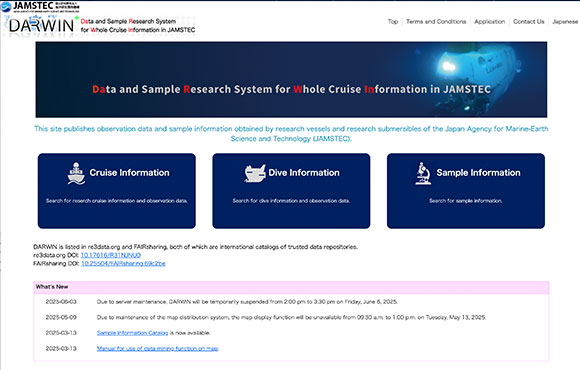Open the Application menu item
This screenshot has width=580, height=370.
[490, 21]
